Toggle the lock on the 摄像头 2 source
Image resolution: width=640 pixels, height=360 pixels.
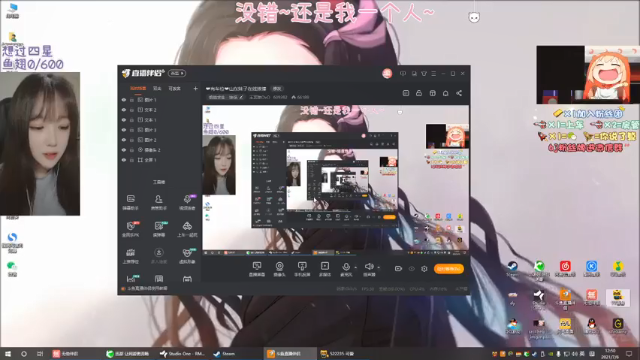(132, 150)
